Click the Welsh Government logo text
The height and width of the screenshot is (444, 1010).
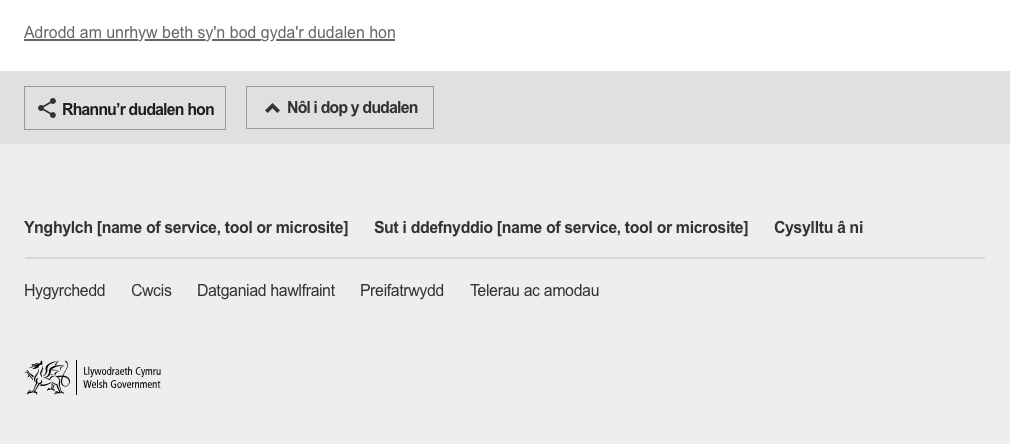pos(122,384)
